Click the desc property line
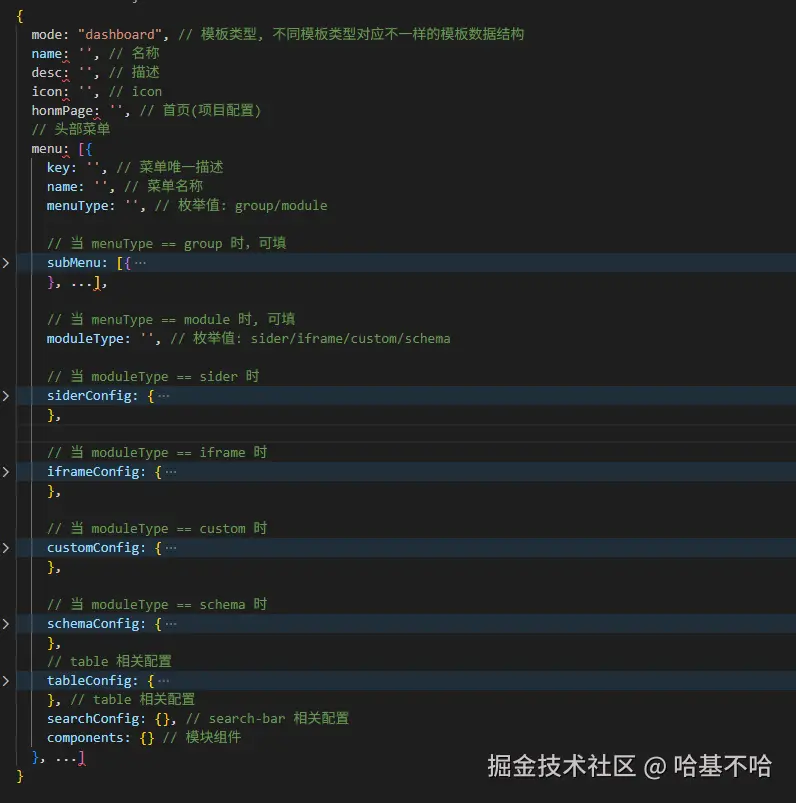Viewport: 796px width, 803px height. (95, 73)
